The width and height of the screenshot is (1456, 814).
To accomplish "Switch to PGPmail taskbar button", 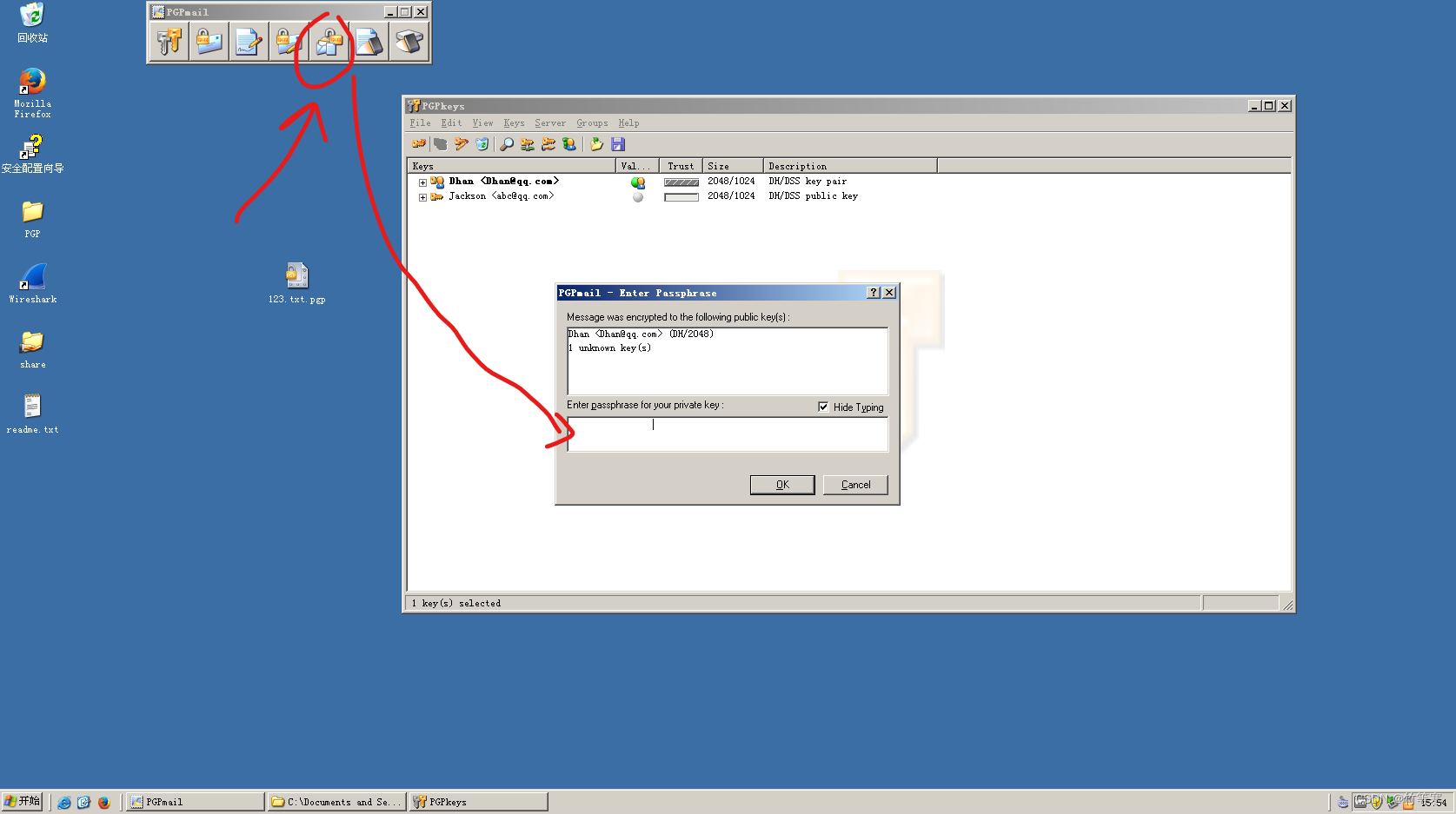I will 196,802.
